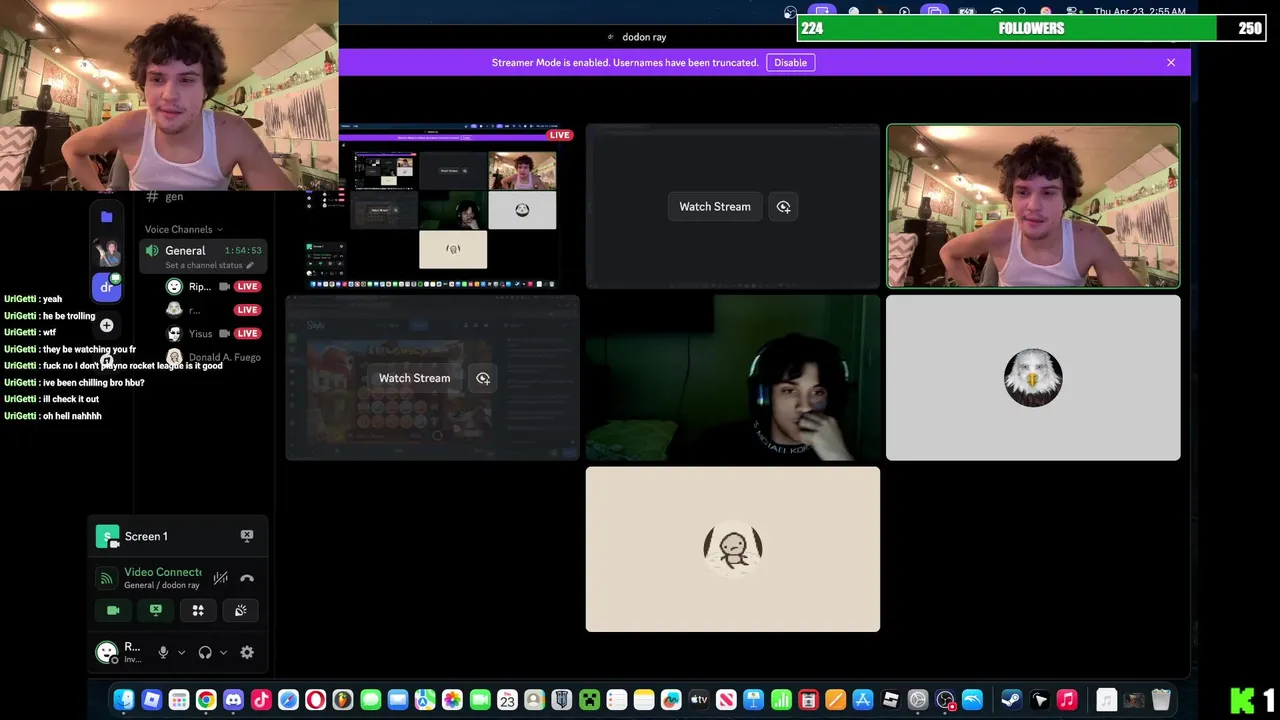Viewport: 1280px width, 720px height.
Task: Select user Yisus in voice list
Action: pos(213,333)
